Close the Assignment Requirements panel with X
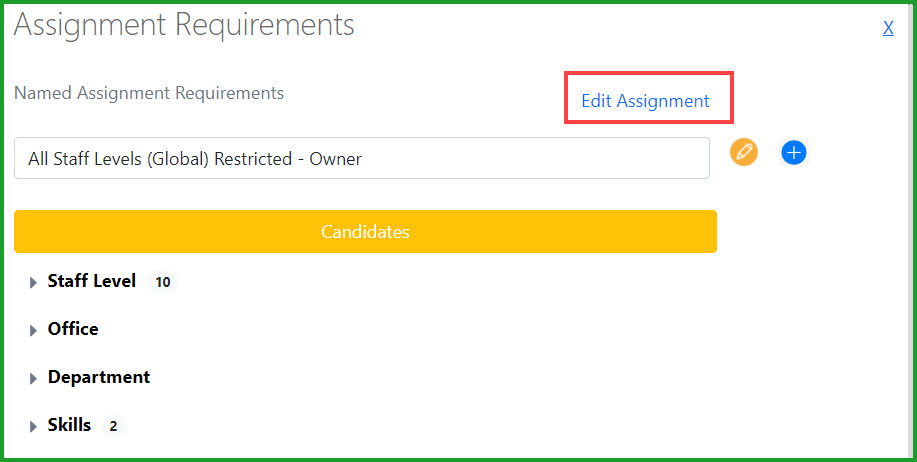The image size is (917, 462). pyautogui.click(x=888, y=27)
